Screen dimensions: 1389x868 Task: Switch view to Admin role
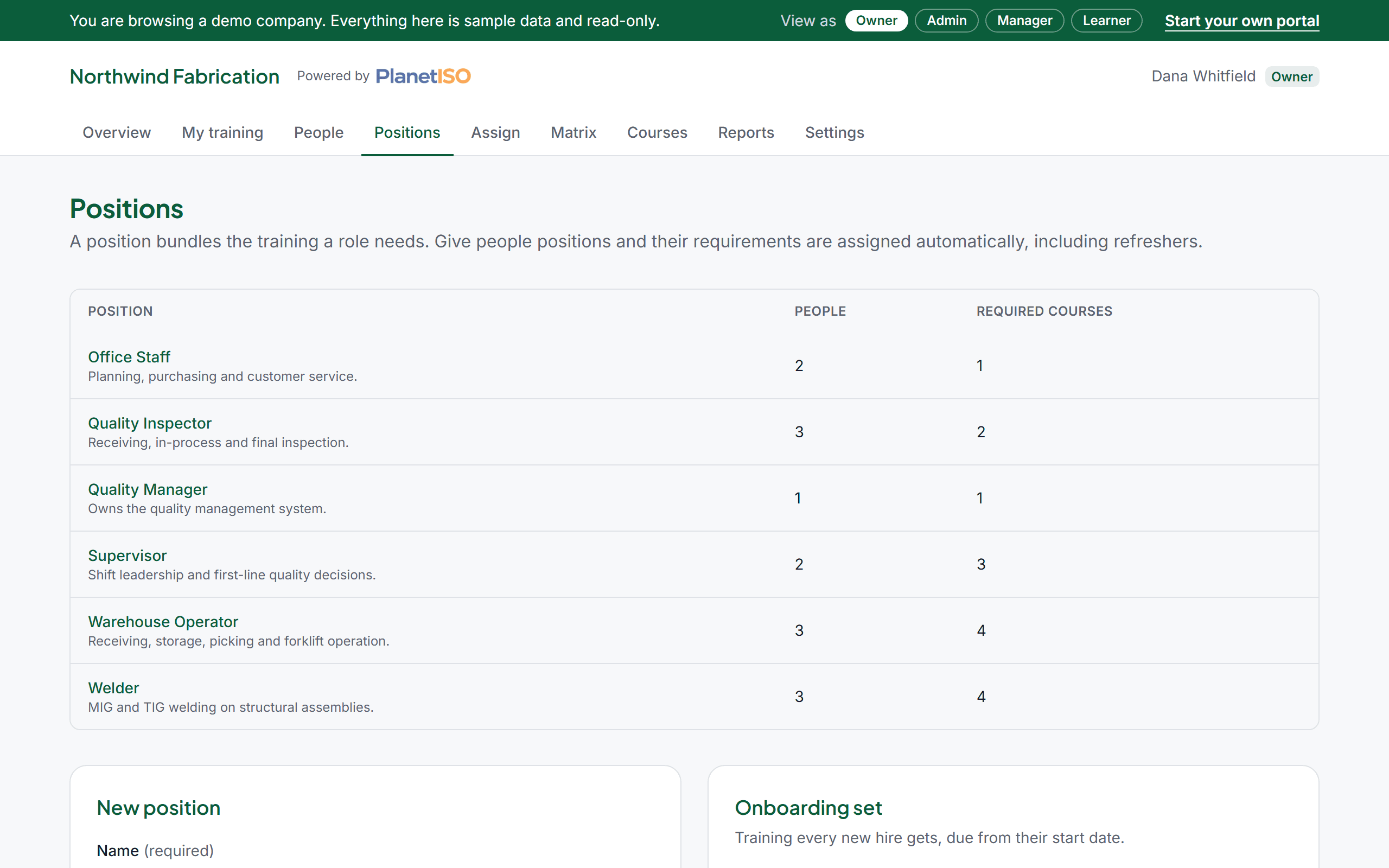coord(946,21)
